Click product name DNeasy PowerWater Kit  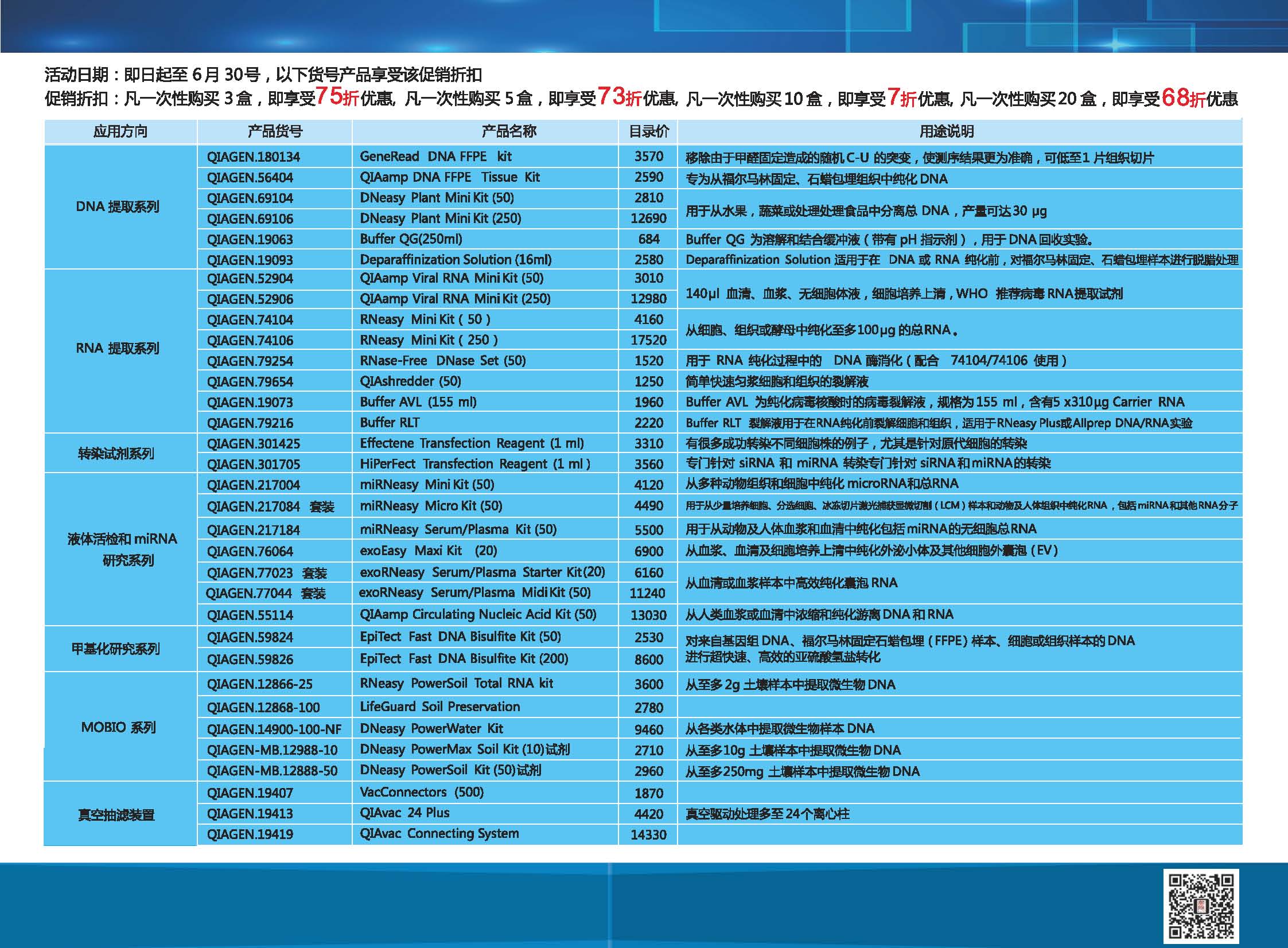(x=431, y=728)
